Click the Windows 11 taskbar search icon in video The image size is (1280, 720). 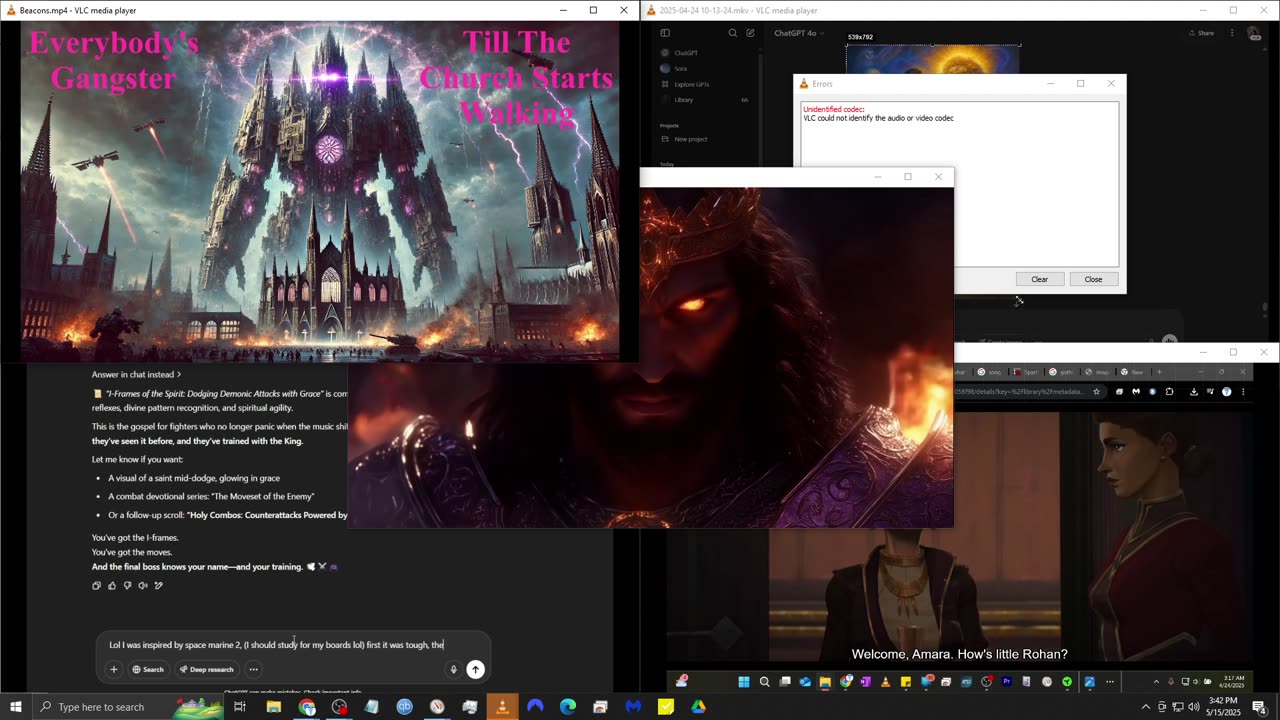pyautogui.click(x=765, y=682)
